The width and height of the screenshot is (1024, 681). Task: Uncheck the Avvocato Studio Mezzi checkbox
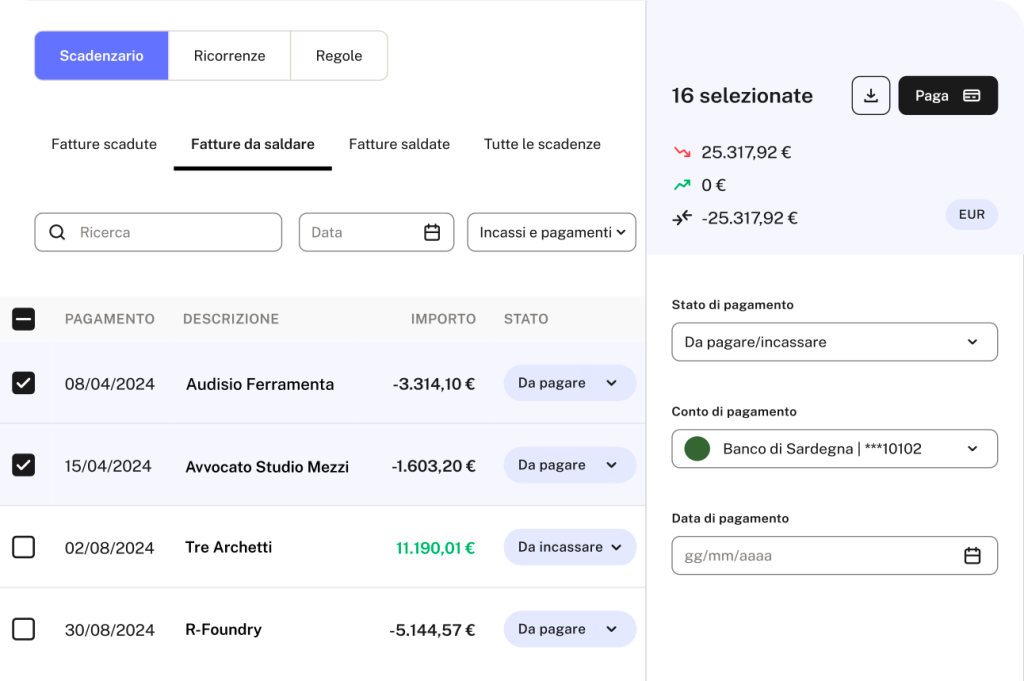(24, 466)
